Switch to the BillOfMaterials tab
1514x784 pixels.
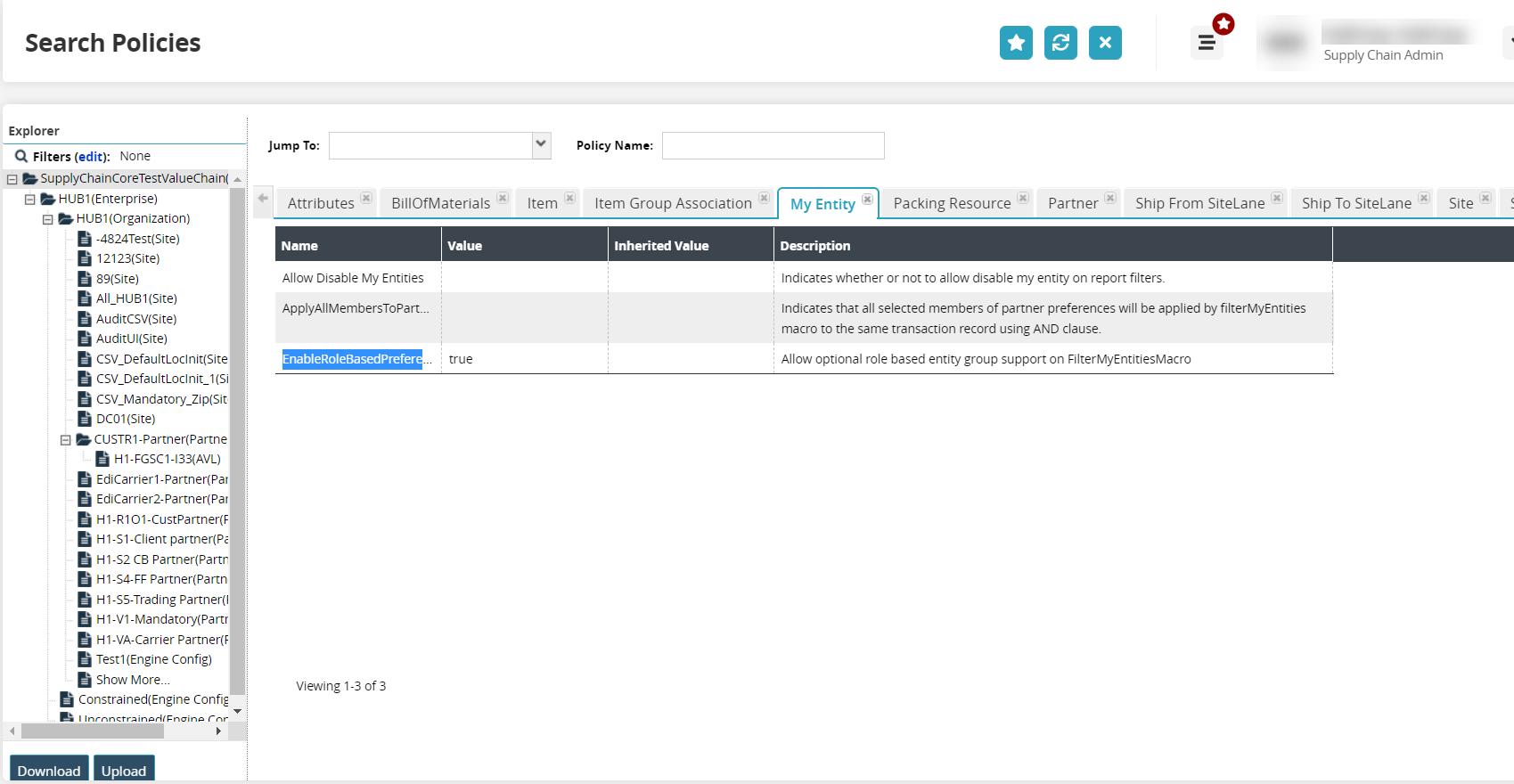[x=440, y=204]
